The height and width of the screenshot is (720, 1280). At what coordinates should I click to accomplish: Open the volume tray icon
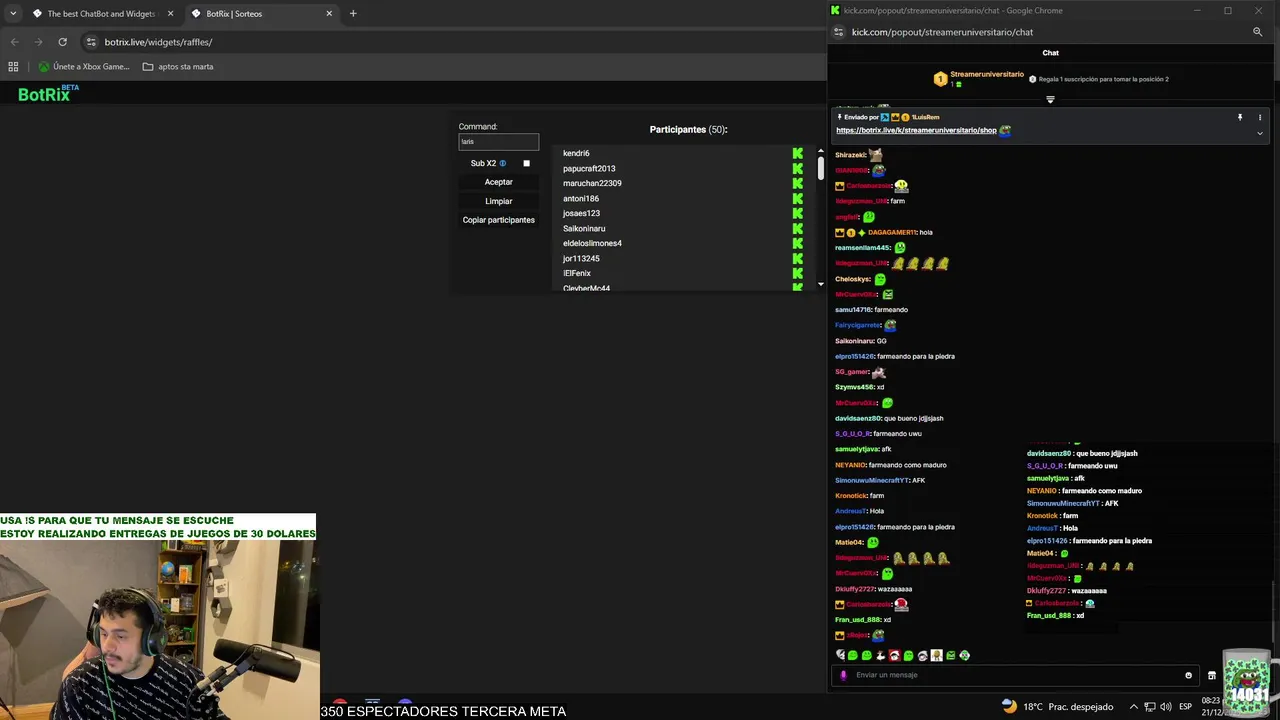pos(1166,707)
